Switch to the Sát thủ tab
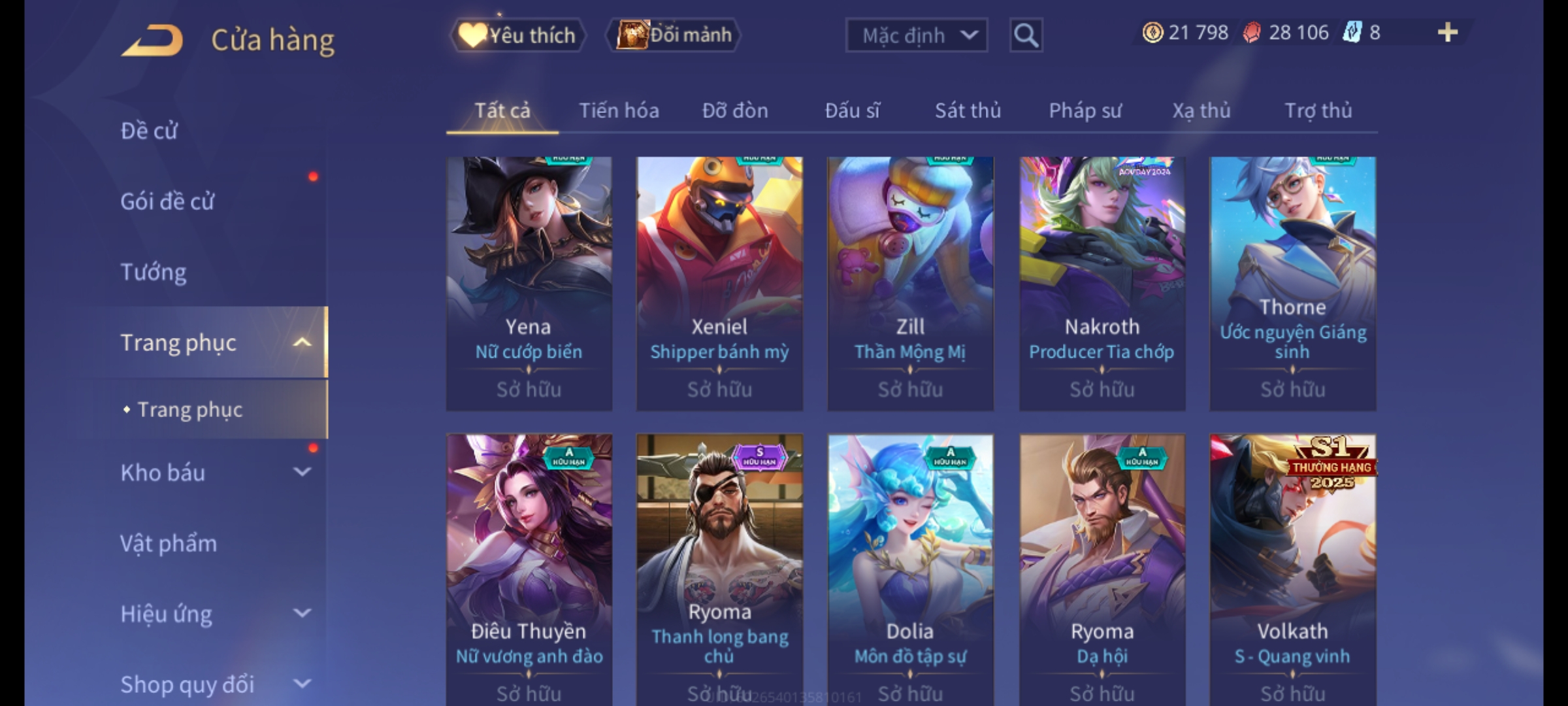1568x706 pixels. (968, 110)
